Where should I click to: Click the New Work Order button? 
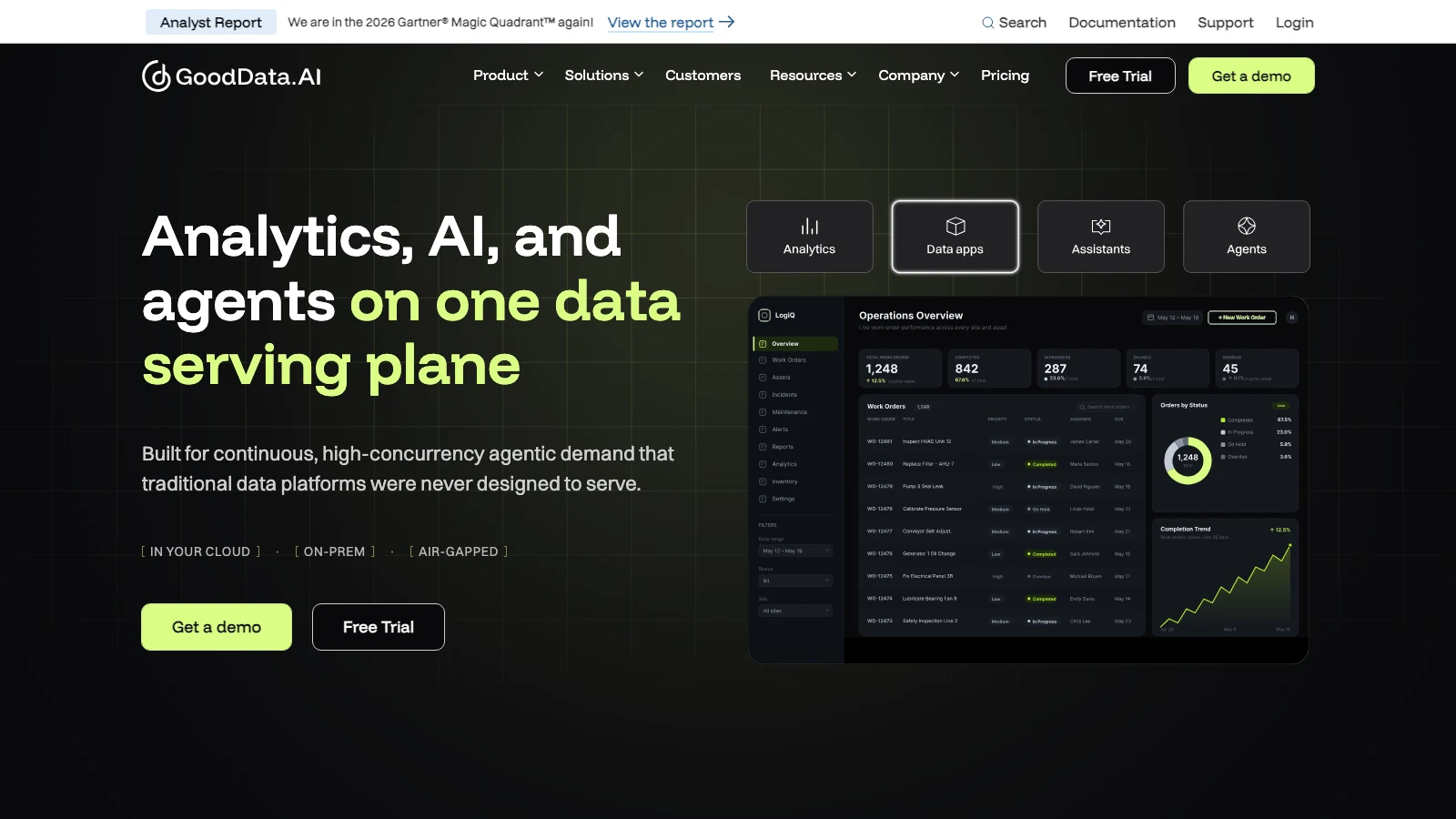pyautogui.click(x=1242, y=318)
